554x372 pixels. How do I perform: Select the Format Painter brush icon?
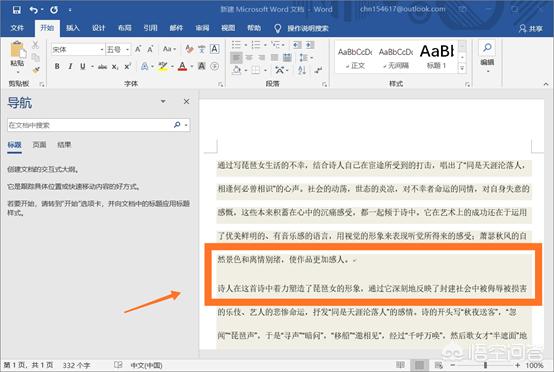coord(36,70)
